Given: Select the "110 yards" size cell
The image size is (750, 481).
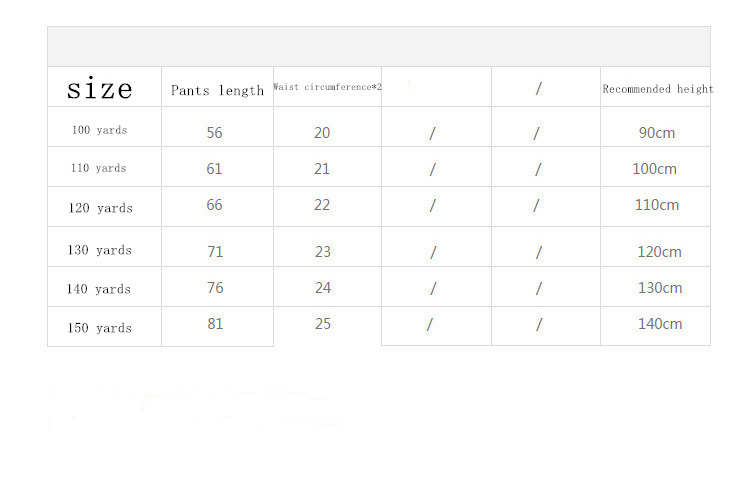Looking at the screenshot, I should pos(98,168).
